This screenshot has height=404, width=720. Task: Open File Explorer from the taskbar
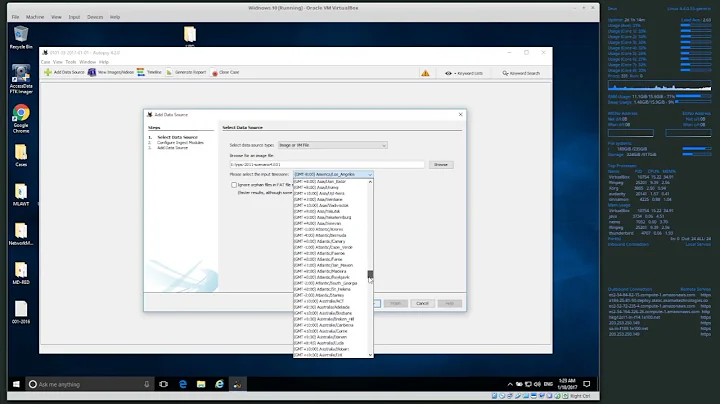point(201,384)
